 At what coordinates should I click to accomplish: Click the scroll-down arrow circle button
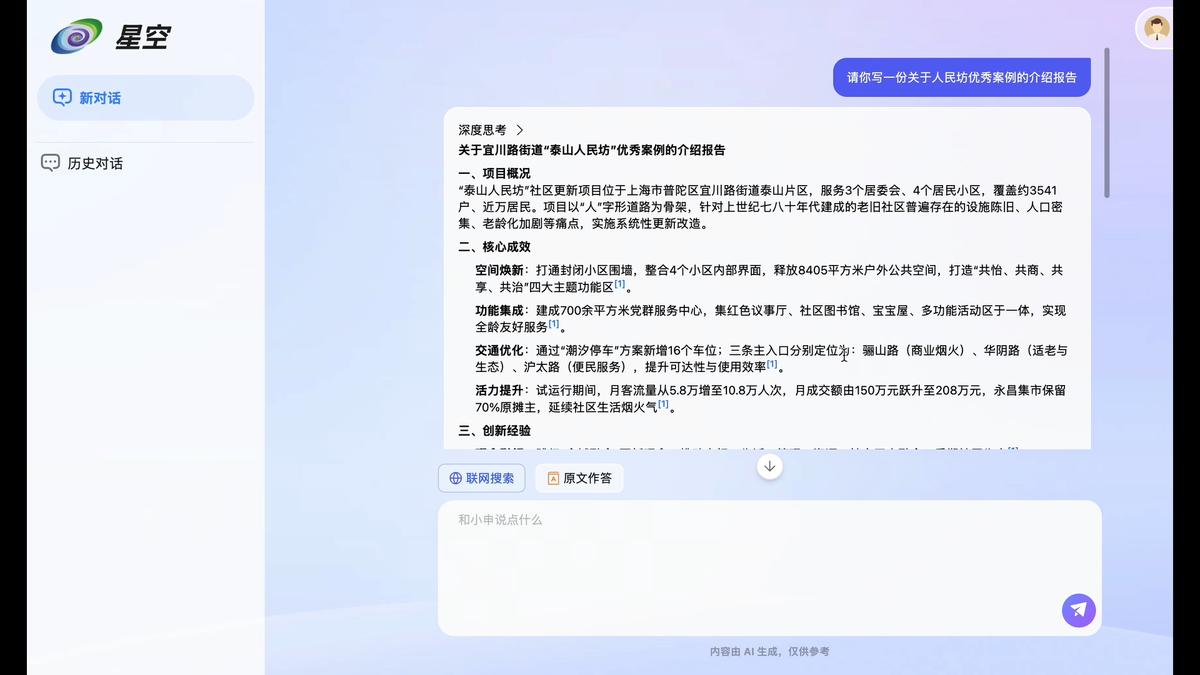[x=769, y=465]
